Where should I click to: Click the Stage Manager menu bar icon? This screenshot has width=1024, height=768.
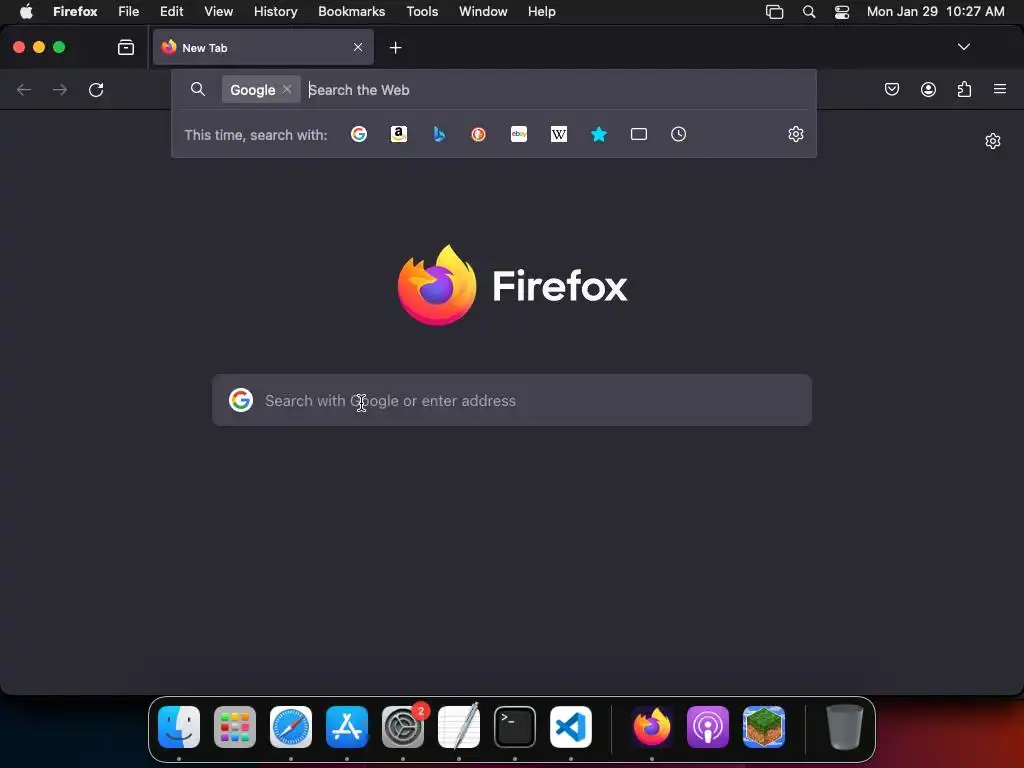click(774, 12)
